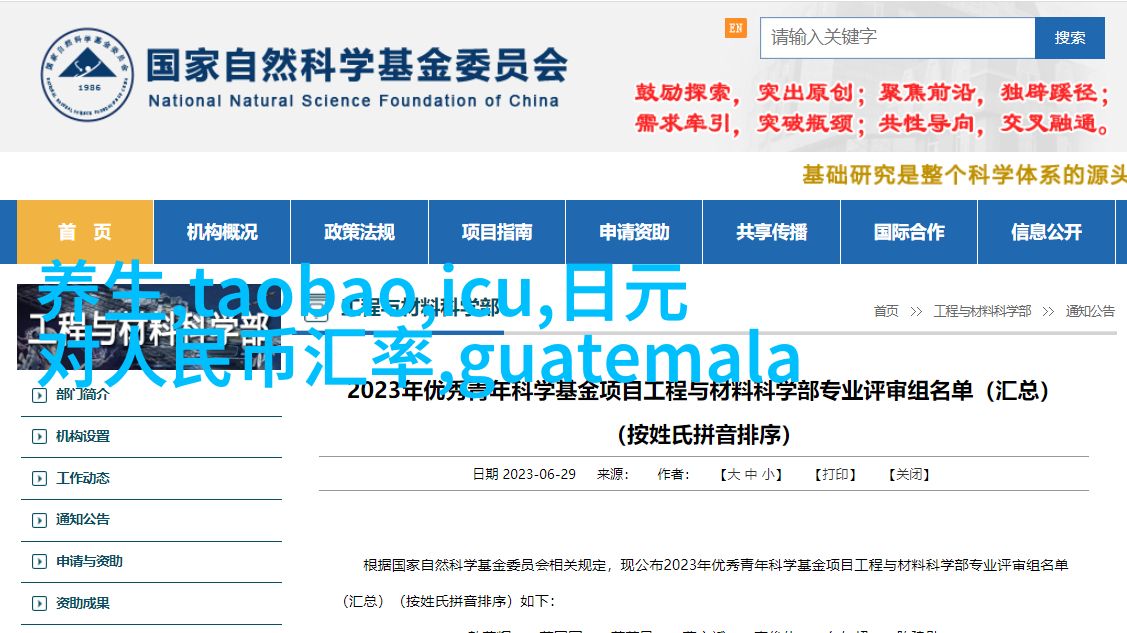Viewport: 1127px width, 633px height.
Task: Open 通知公告 in the sidebar
Action: pos(83,519)
